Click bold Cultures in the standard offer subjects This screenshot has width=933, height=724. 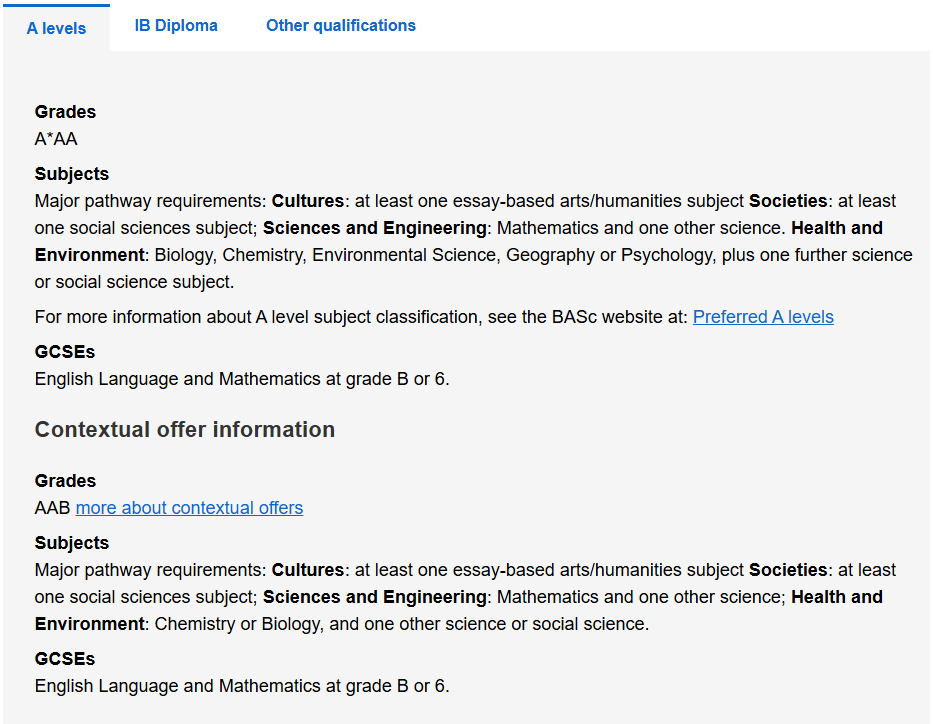pos(308,201)
